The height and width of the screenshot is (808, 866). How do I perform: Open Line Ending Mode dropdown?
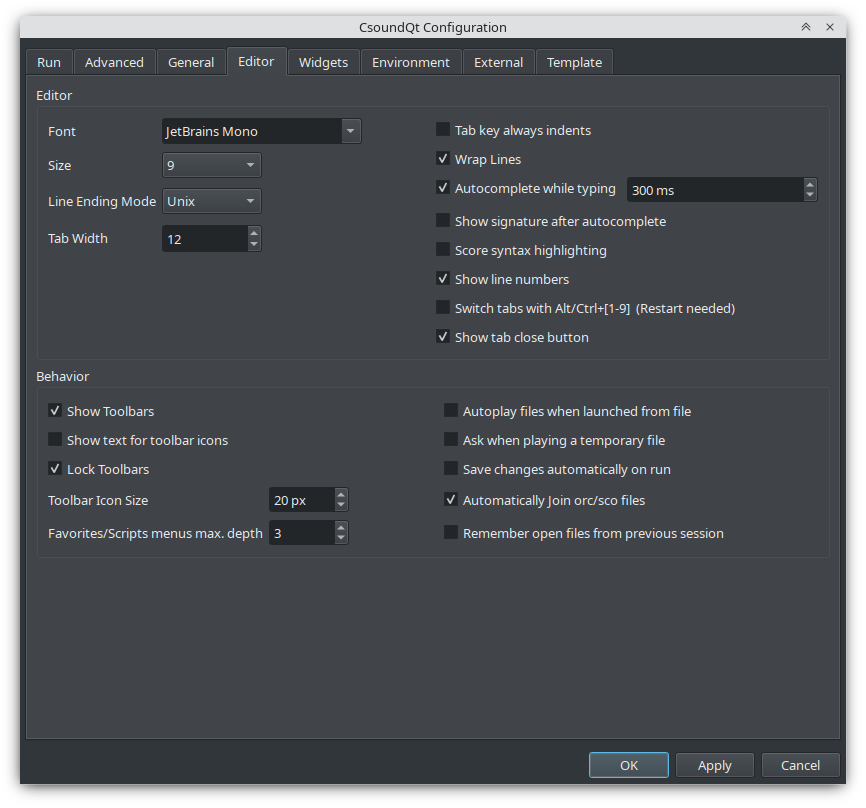click(x=212, y=201)
